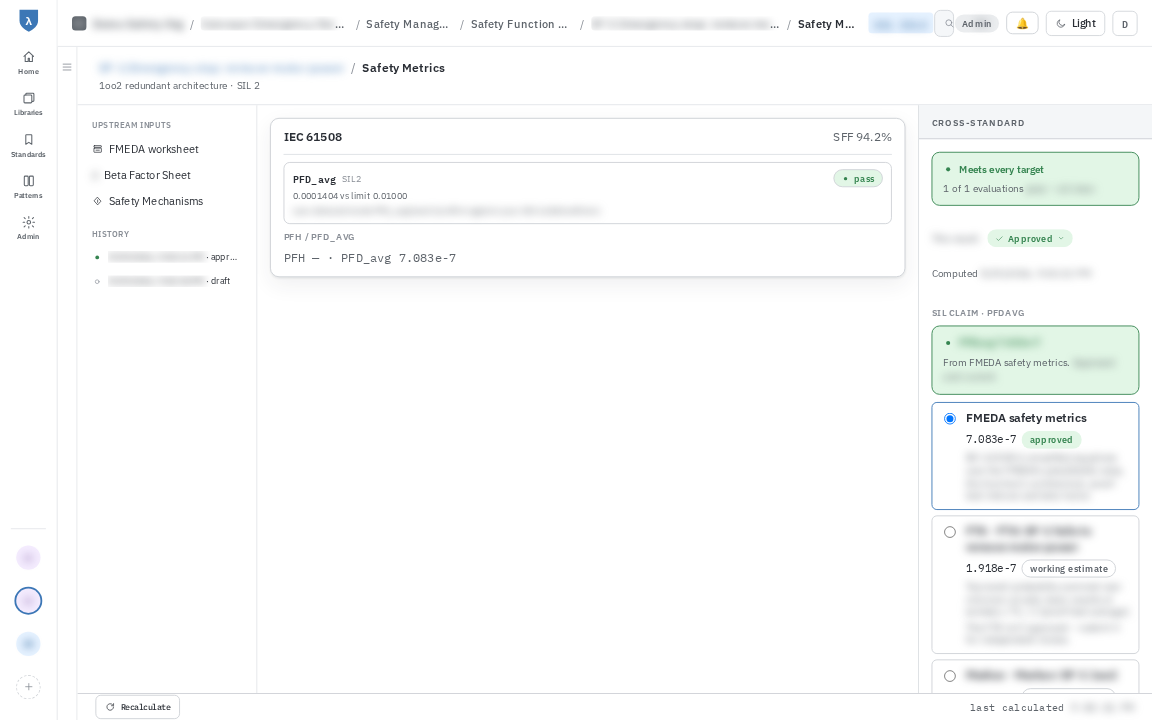Click the Safety Metrics page title
1152x720 pixels.
(x=403, y=68)
